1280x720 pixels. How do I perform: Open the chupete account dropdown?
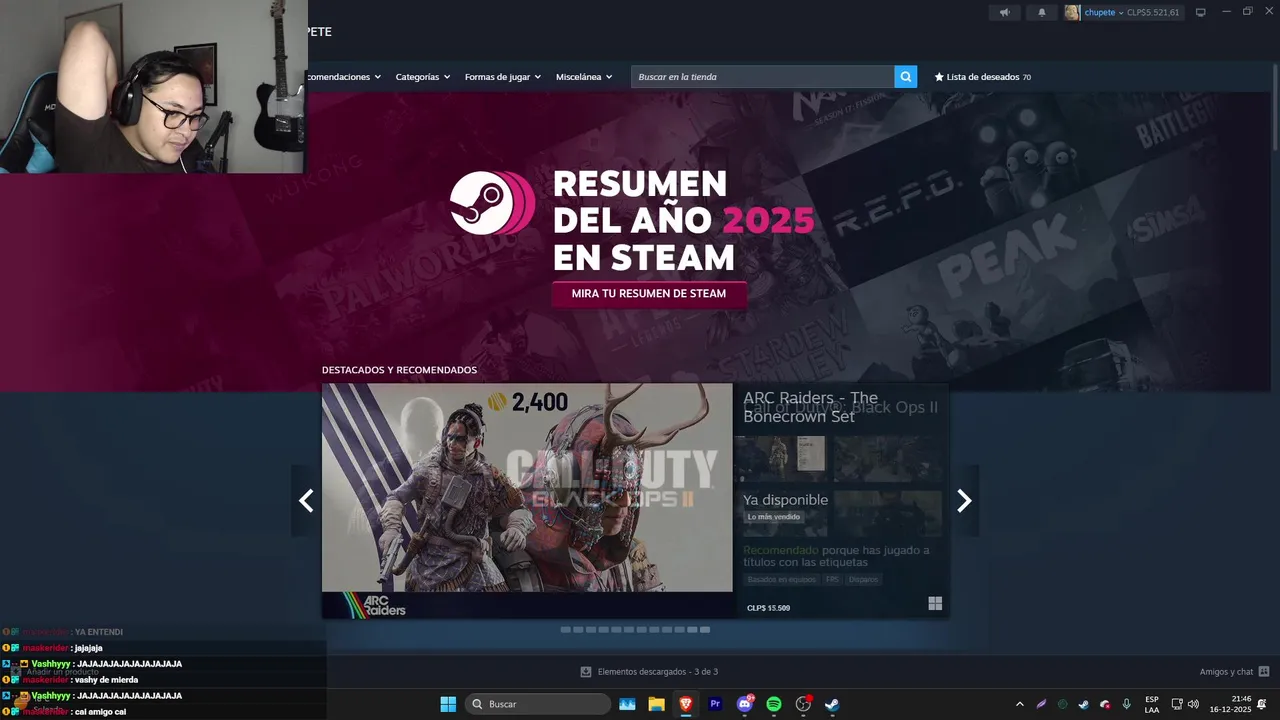pyautogui.click(x=1104, y=12)
